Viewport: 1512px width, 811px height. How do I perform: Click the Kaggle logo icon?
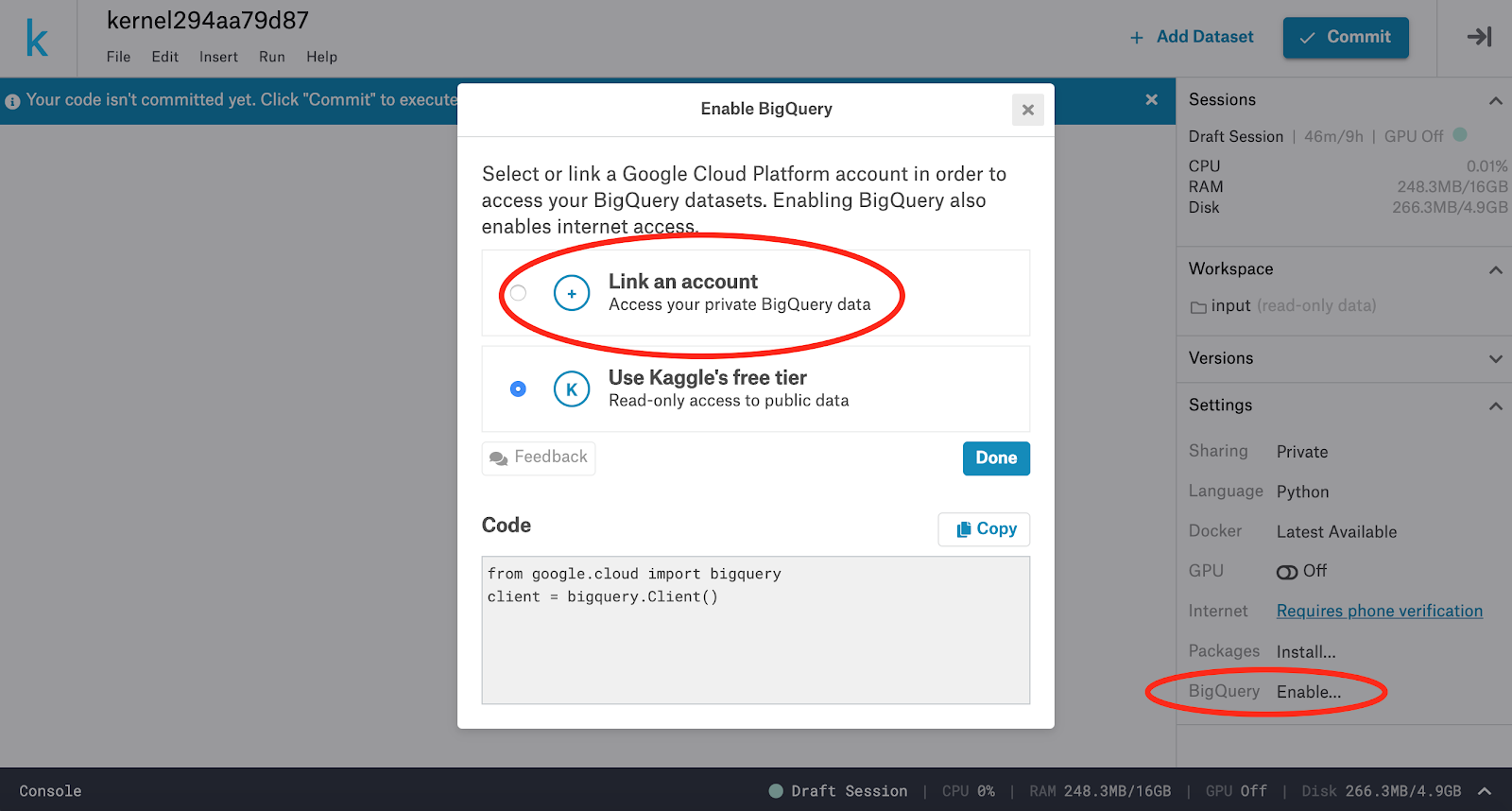tap(37, 39)
